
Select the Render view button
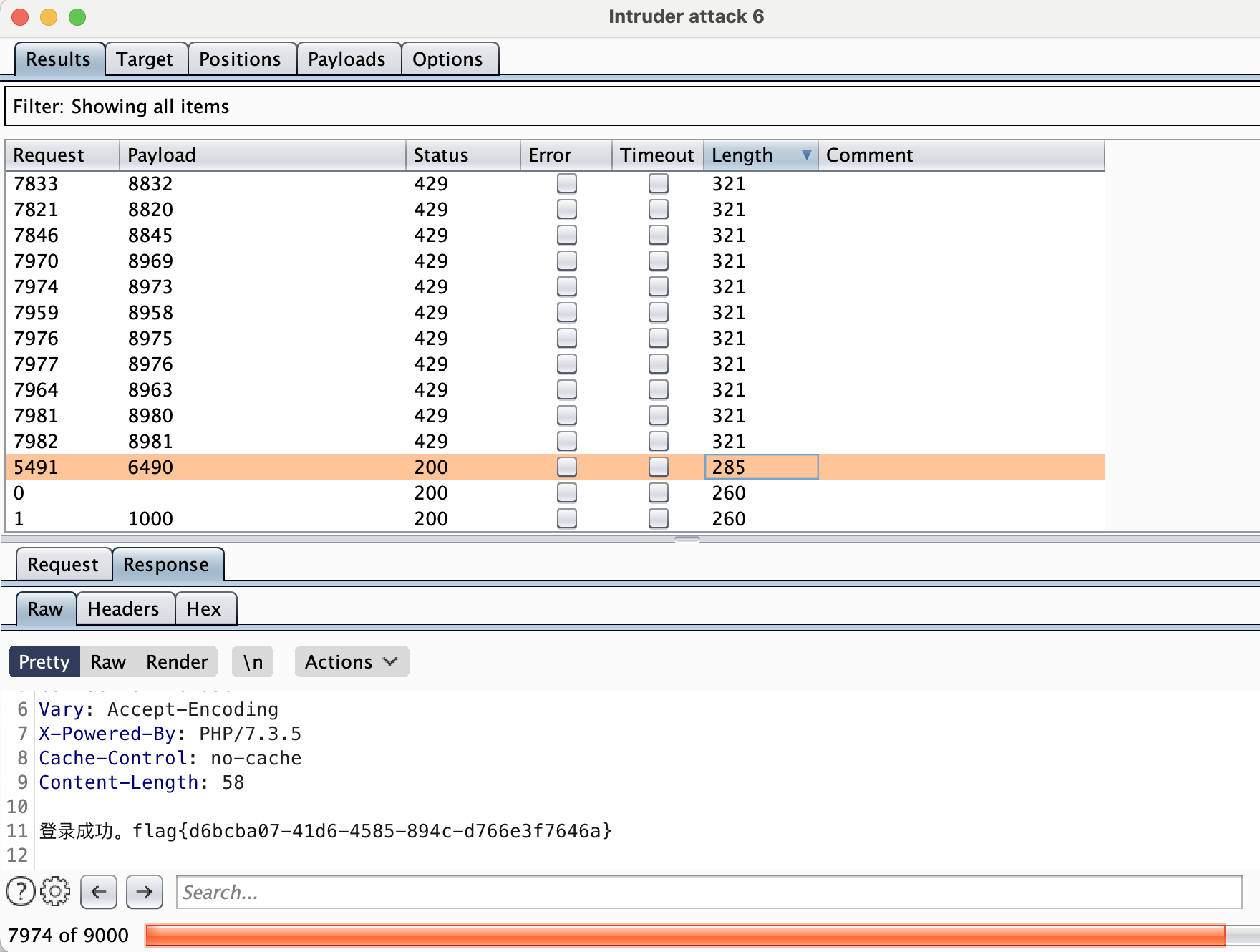(177, 662)
